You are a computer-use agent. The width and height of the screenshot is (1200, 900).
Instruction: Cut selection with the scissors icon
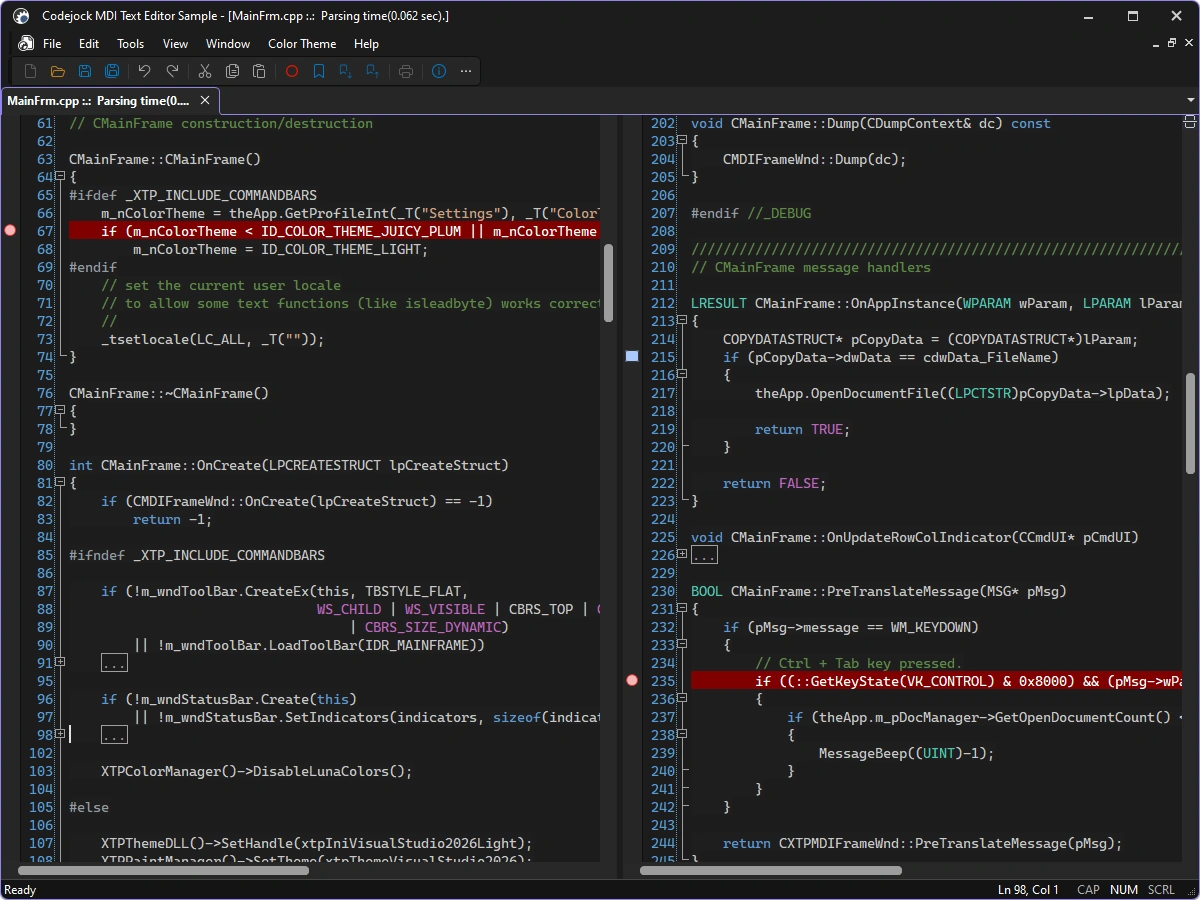point(205,71)
